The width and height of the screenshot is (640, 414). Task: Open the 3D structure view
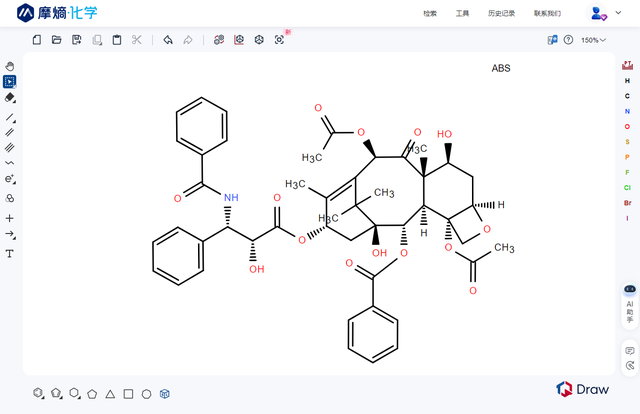coord(259,40)
